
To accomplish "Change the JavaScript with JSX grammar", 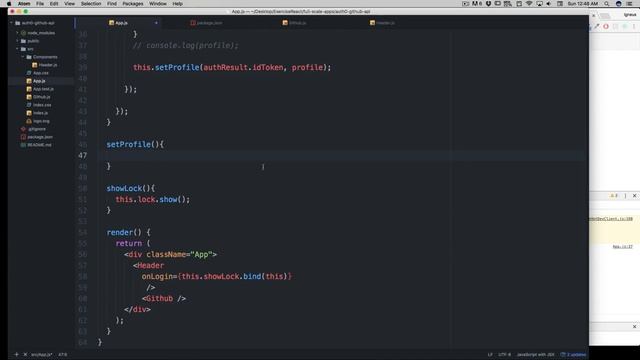I will coord(536,355).
